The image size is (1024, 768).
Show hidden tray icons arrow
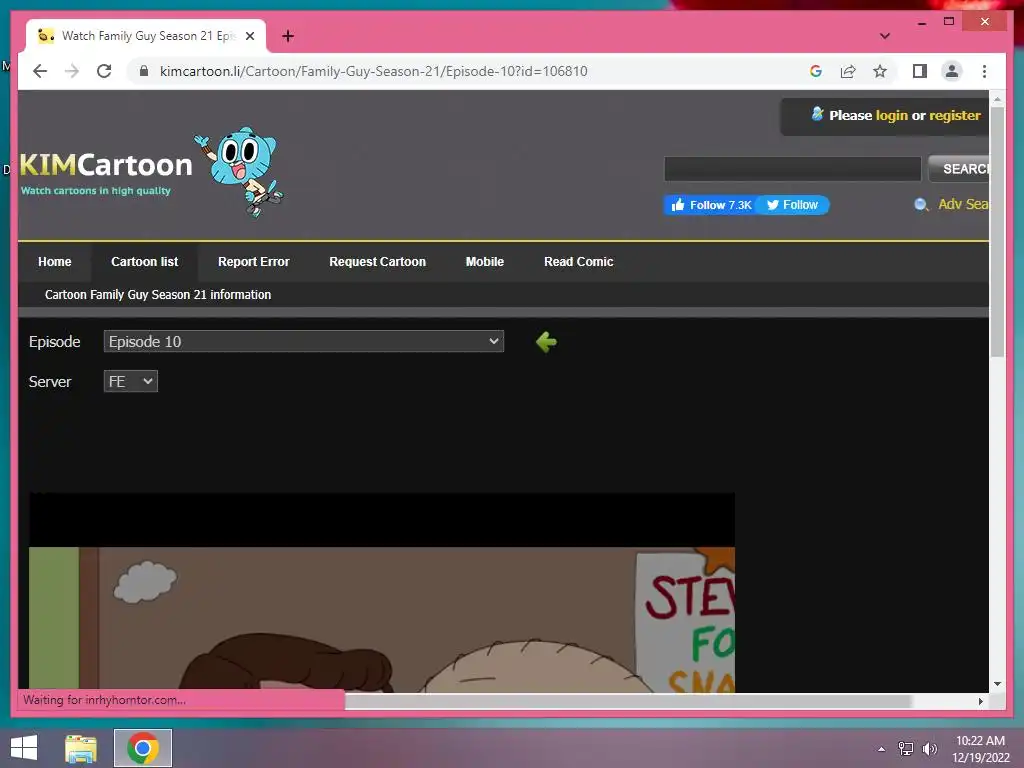(x=881, y=749)
